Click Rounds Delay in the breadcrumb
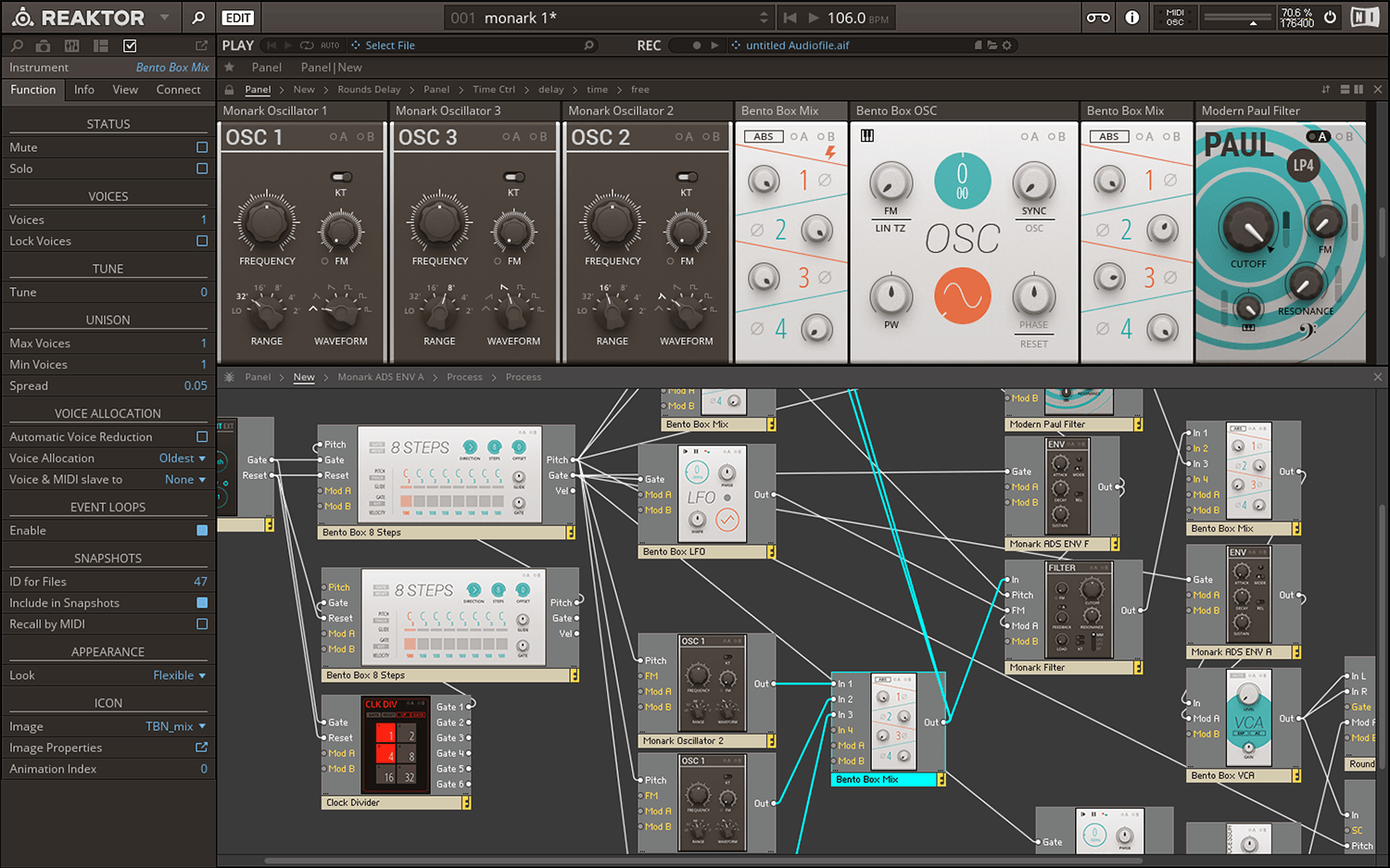Viewport: 1390px width, 868px height. [x=369, y=90]
